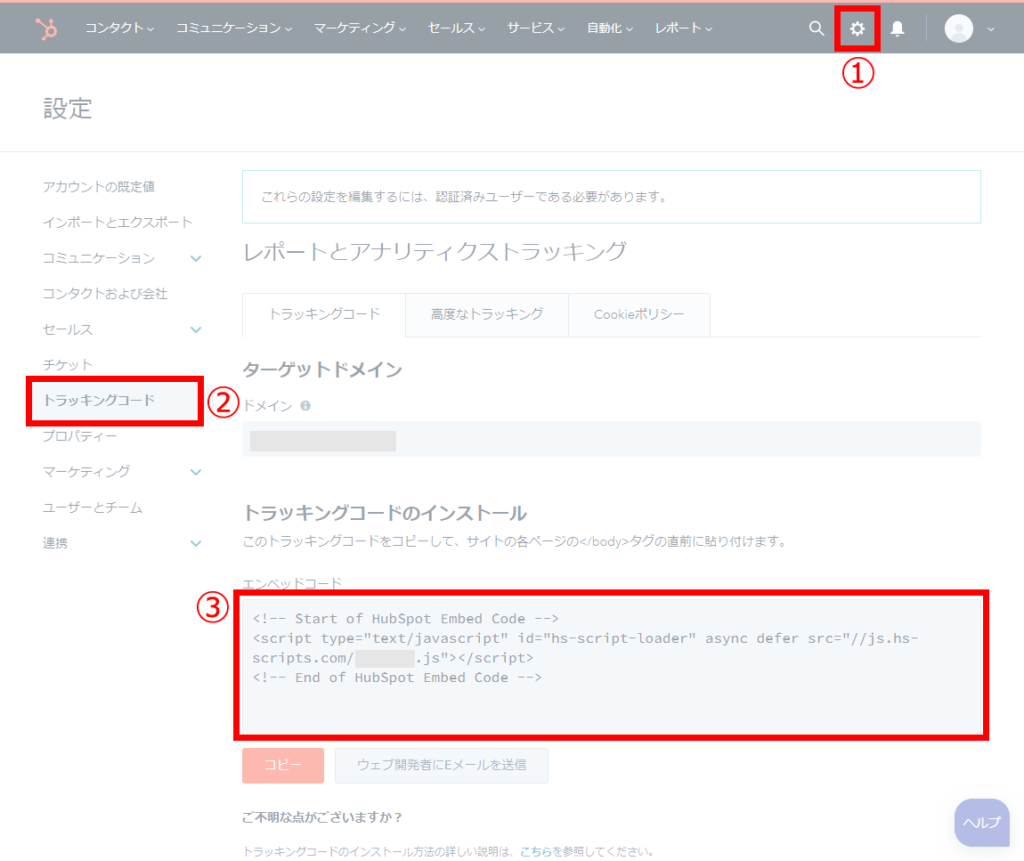The height and width of the screenshot is (861, 1024).
Task: Open the 自動化 top menu
Action: coord(610,28)
